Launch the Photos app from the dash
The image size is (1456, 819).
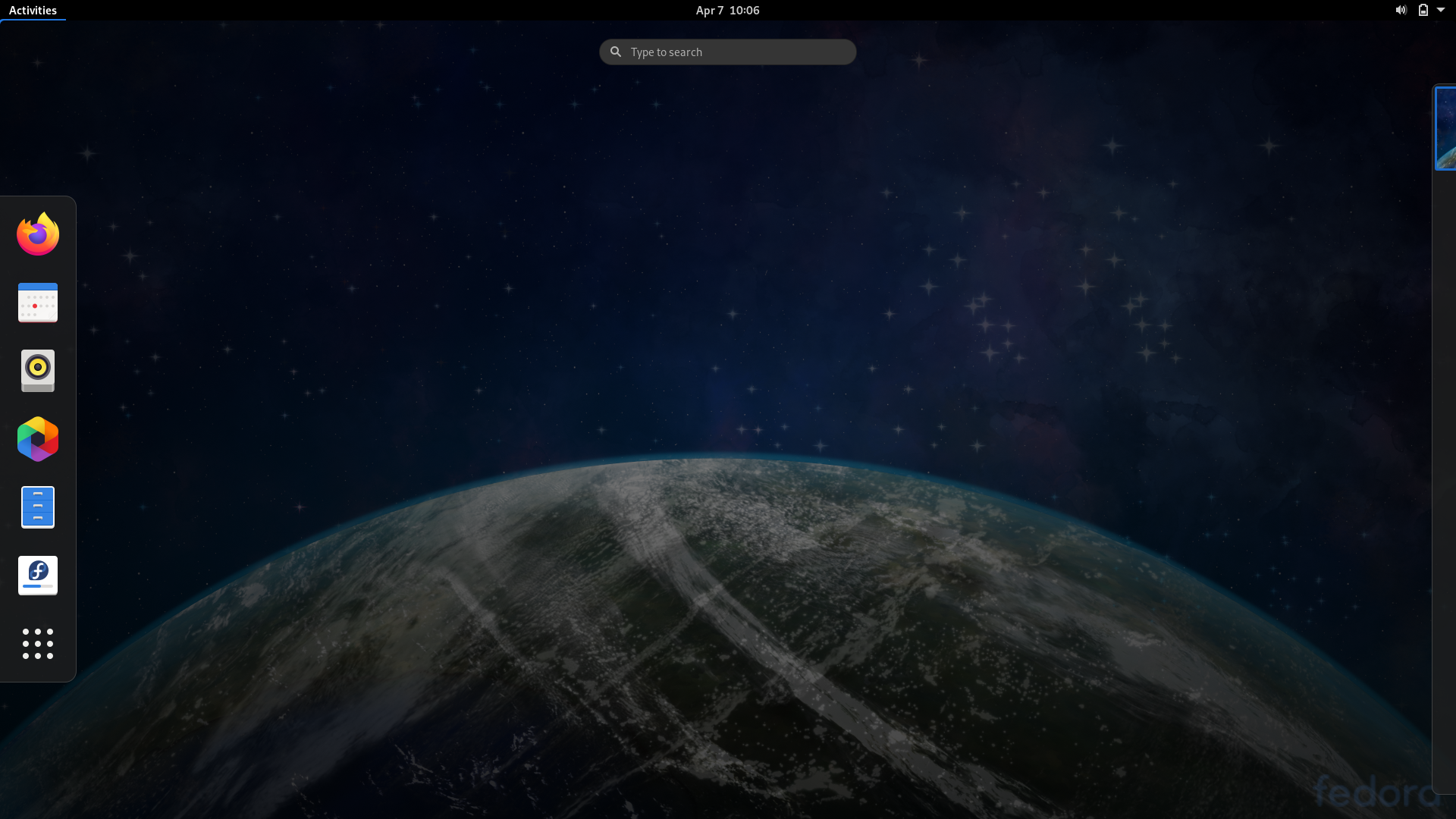coord(38,439)
